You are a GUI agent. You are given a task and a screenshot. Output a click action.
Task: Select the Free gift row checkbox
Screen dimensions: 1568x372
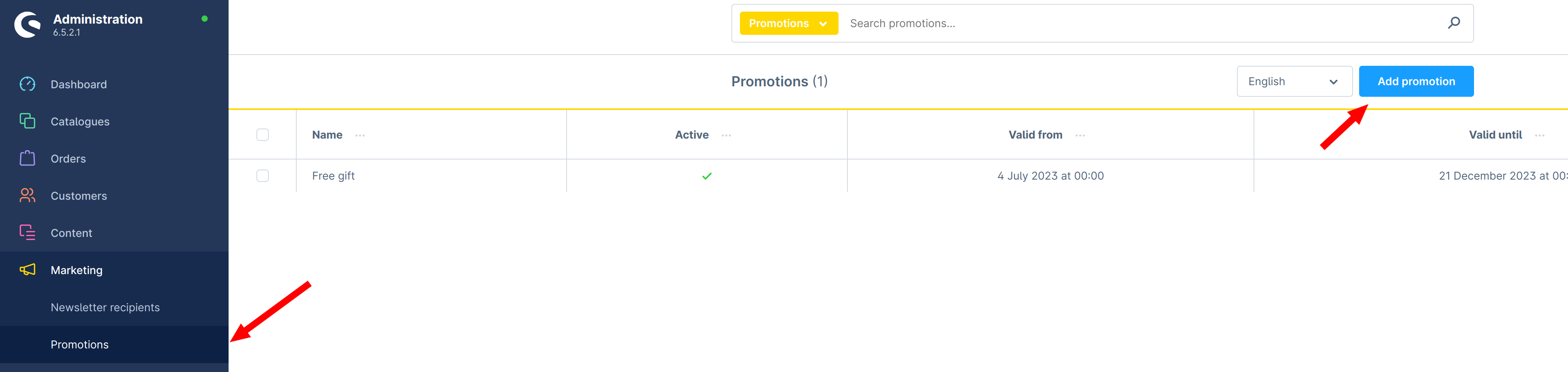[x=262, y=175]
